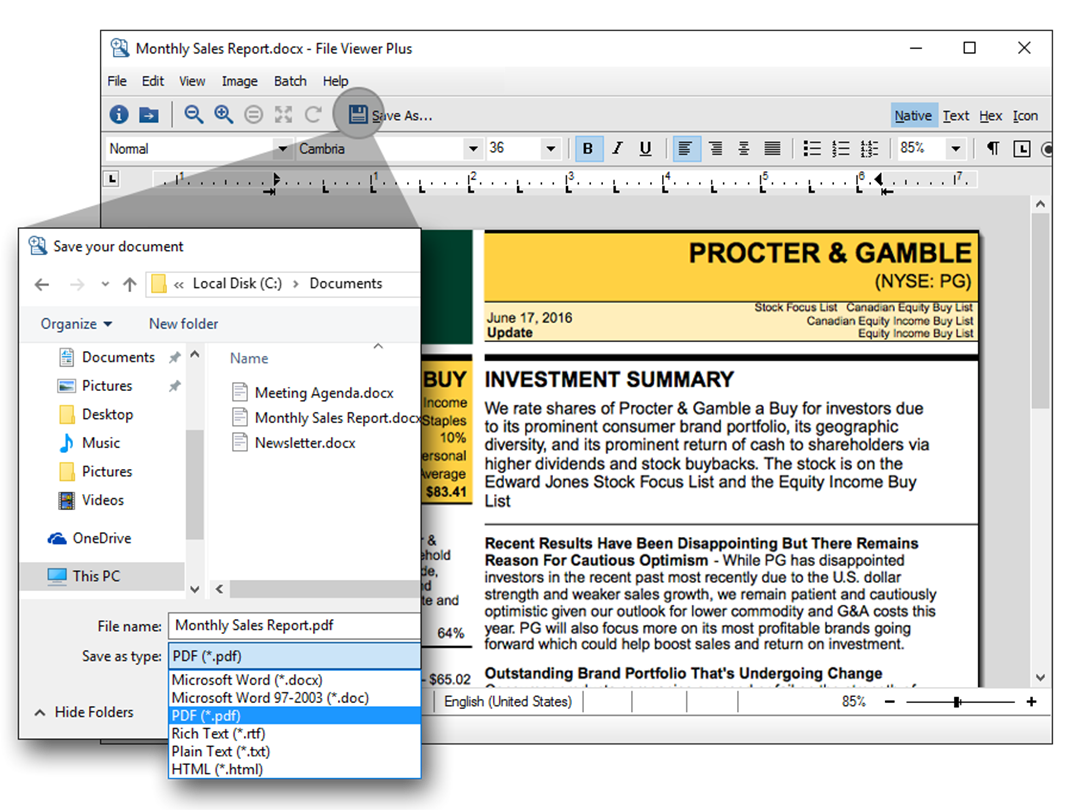1082x810 pixels.
Task: Click the Save as type combo box
Action: tap(295, 656)
